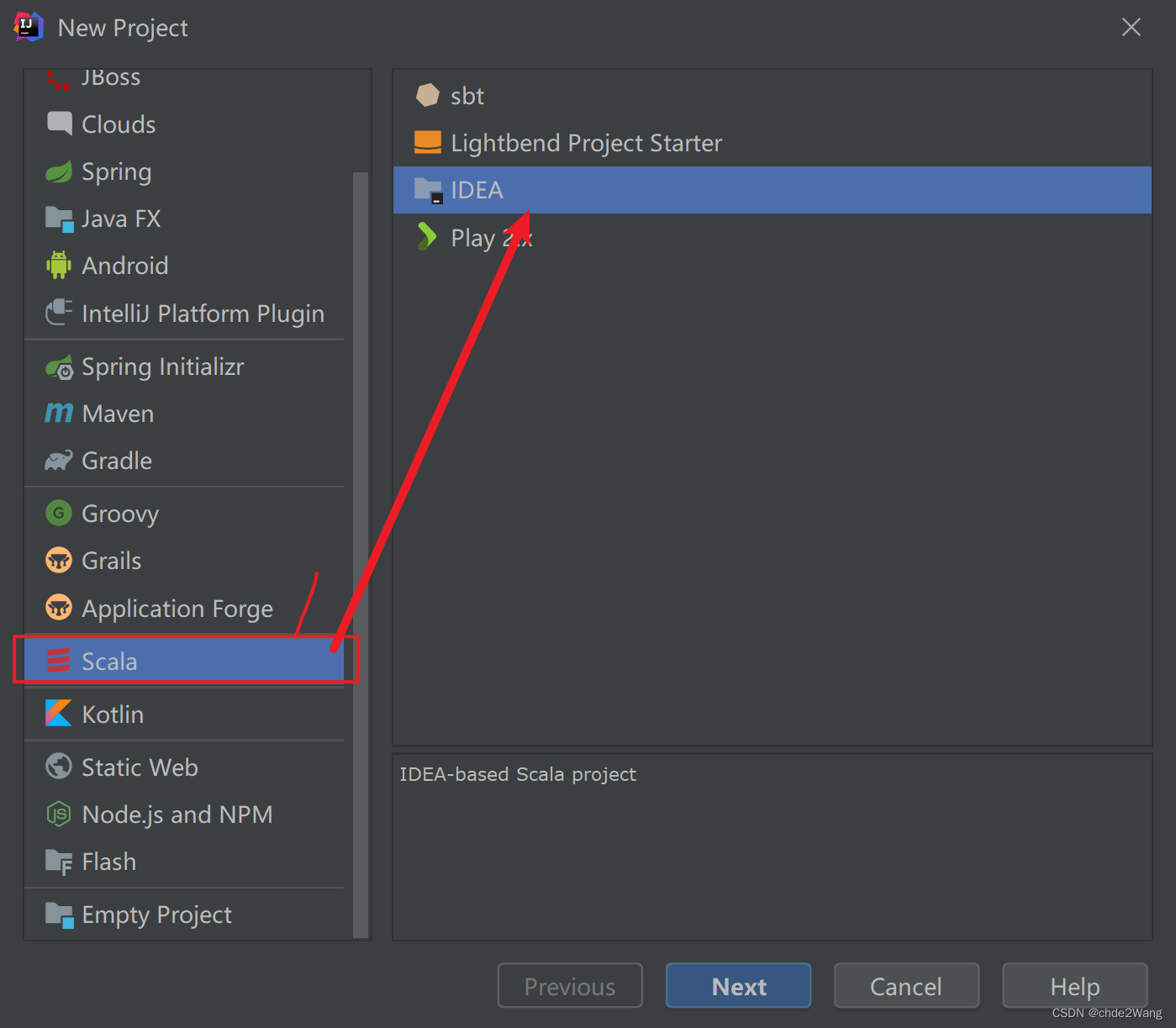Select Lightbend Project Starter option
This screenshot has width=1176, height=1028.
coord(773,142)
